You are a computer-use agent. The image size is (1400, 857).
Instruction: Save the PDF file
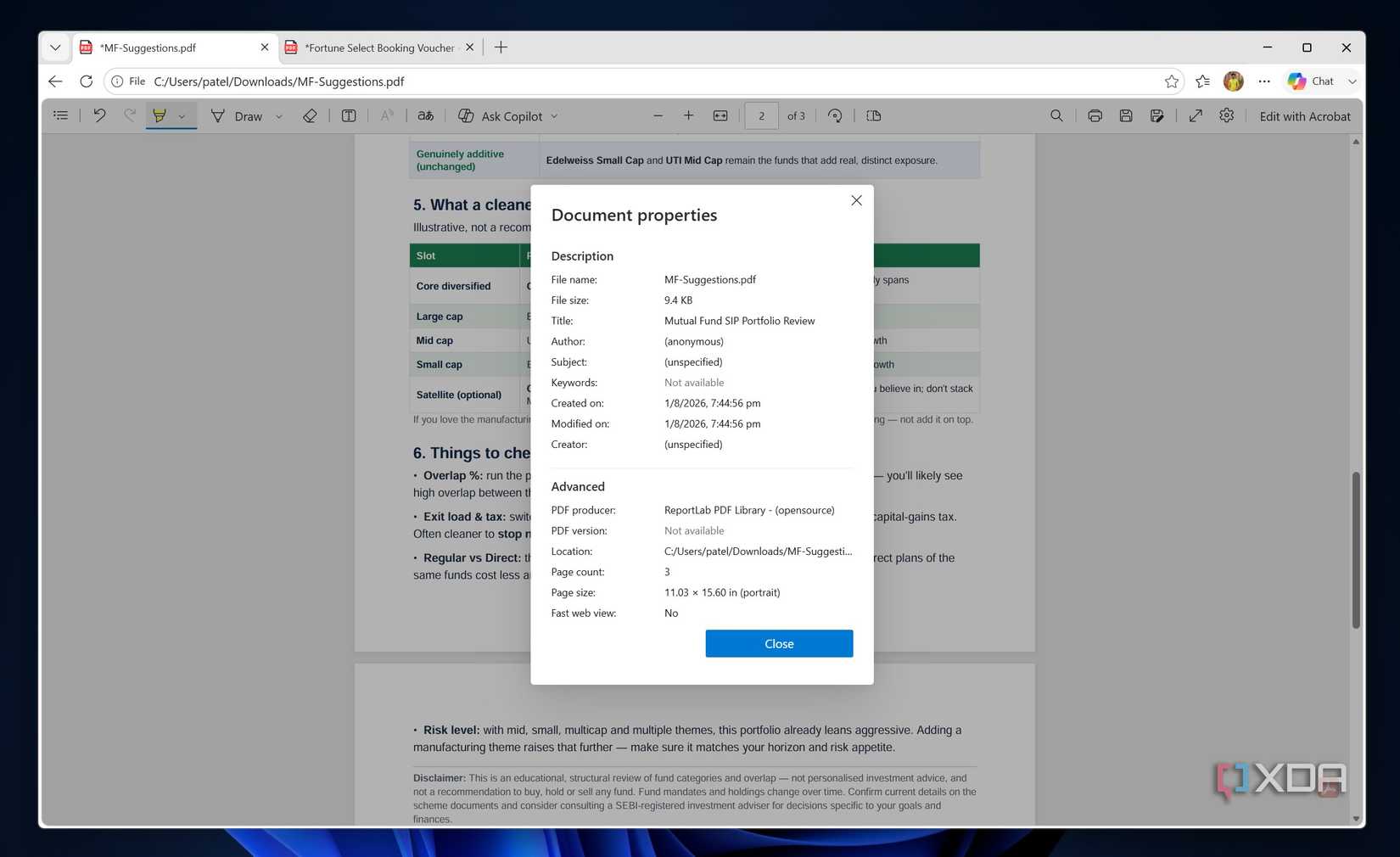coord(1126,115)
